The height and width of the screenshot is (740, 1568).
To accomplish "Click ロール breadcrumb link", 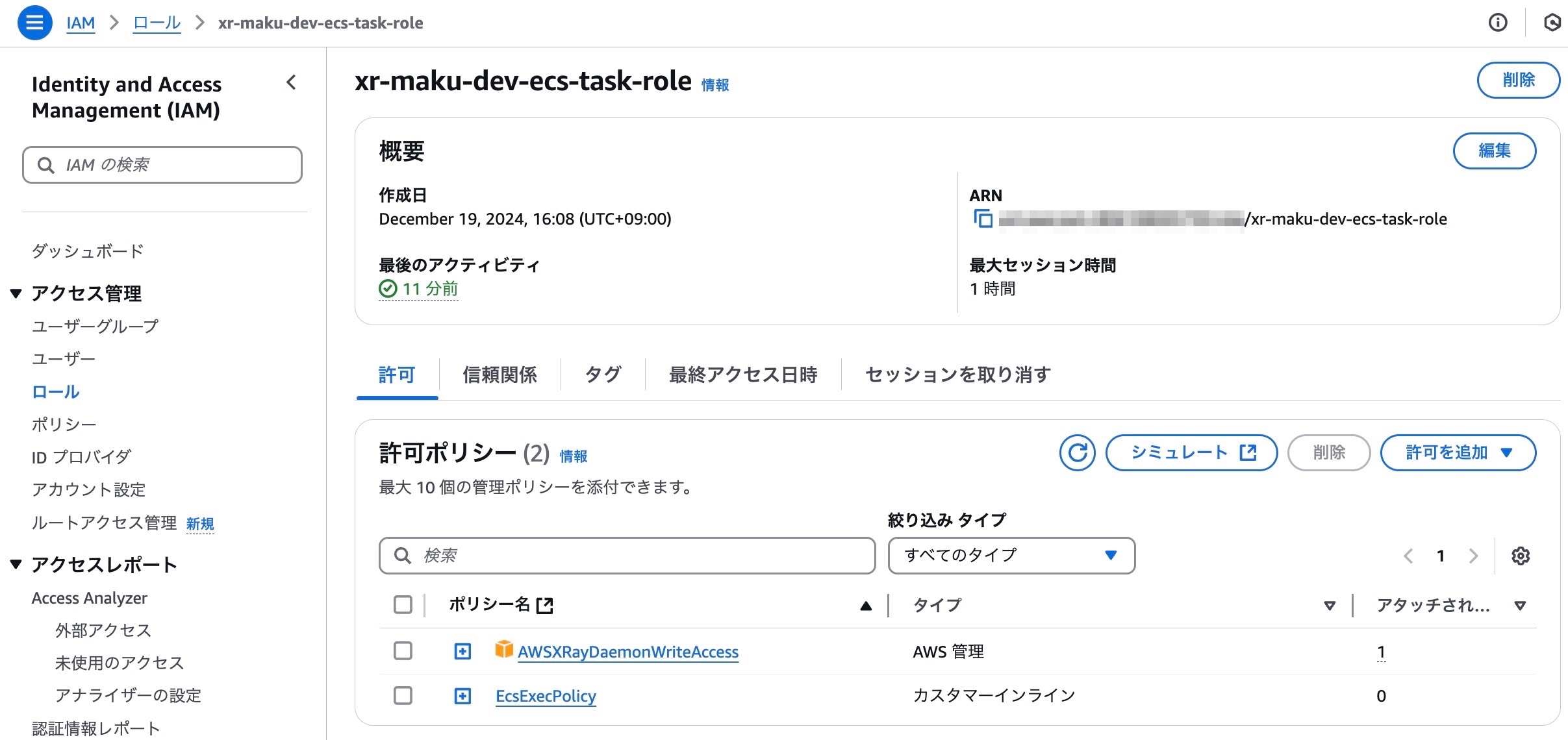I will click(157, 23).
